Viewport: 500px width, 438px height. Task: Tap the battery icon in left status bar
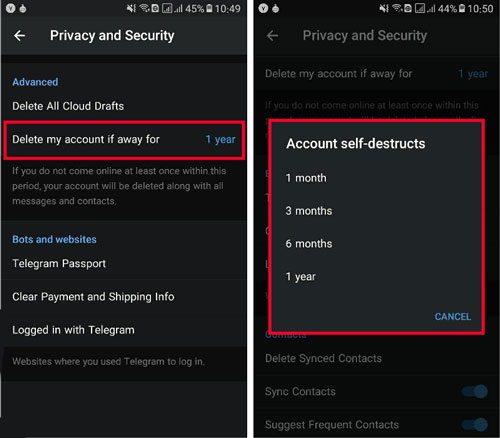point(209,8)
